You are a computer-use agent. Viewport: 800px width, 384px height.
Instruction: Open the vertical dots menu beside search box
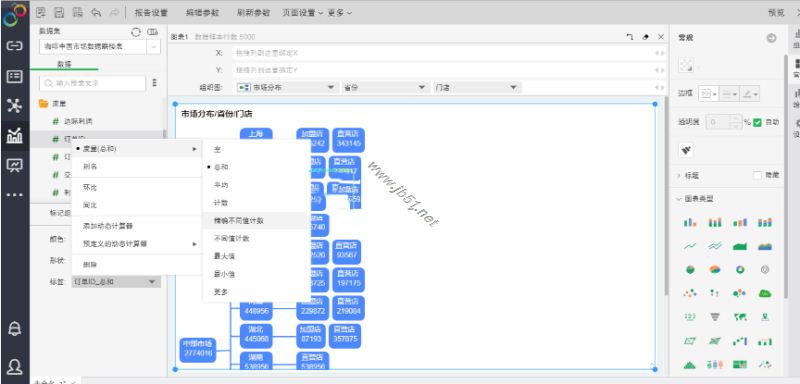click(154, 83)
